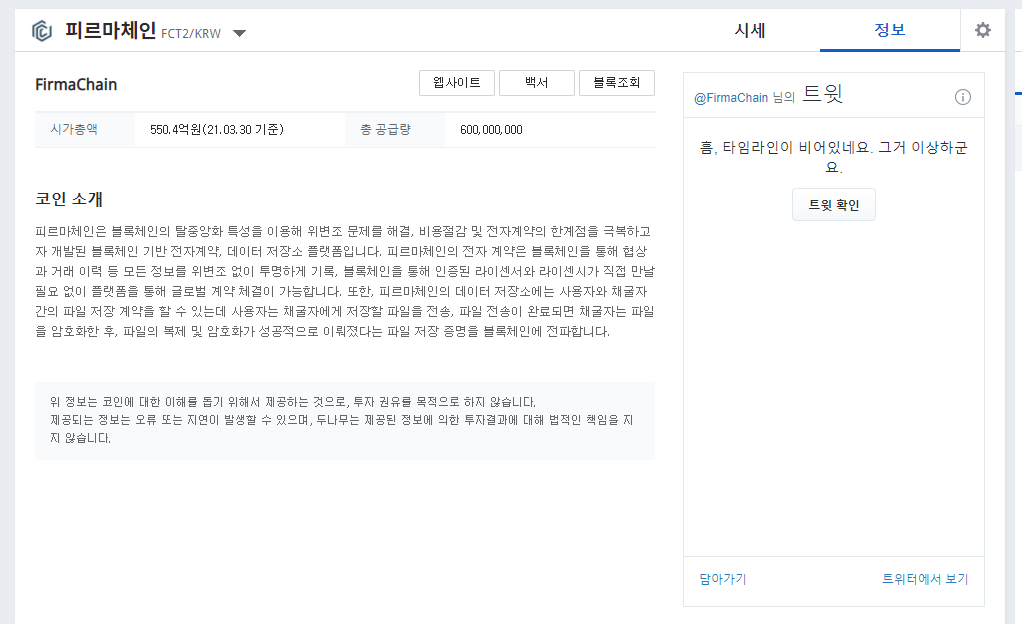Click the 600,000,000 supply value
Screen dimensions: 1022x624
(491, 130)
